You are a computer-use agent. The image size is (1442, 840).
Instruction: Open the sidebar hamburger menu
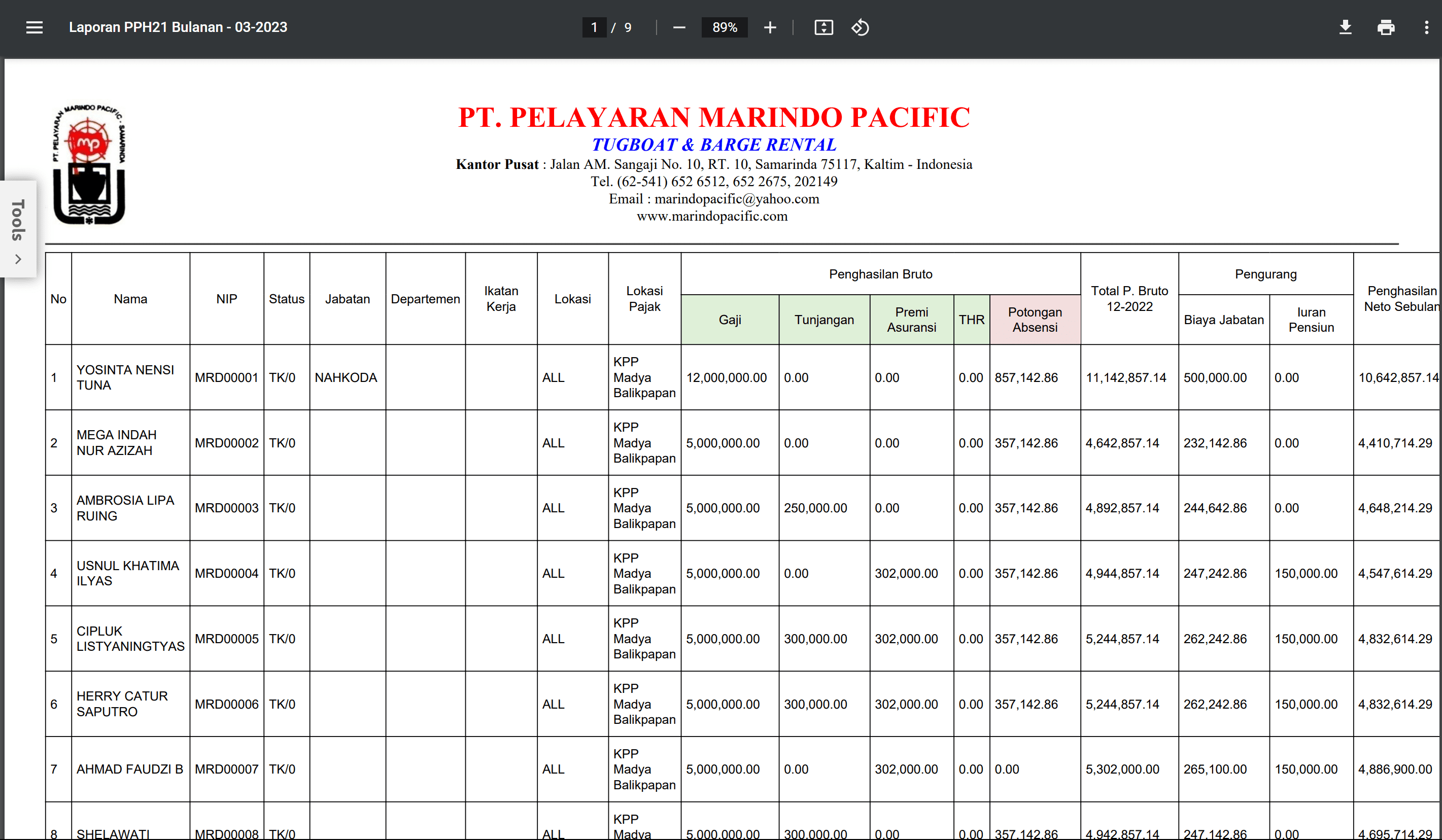35,27
